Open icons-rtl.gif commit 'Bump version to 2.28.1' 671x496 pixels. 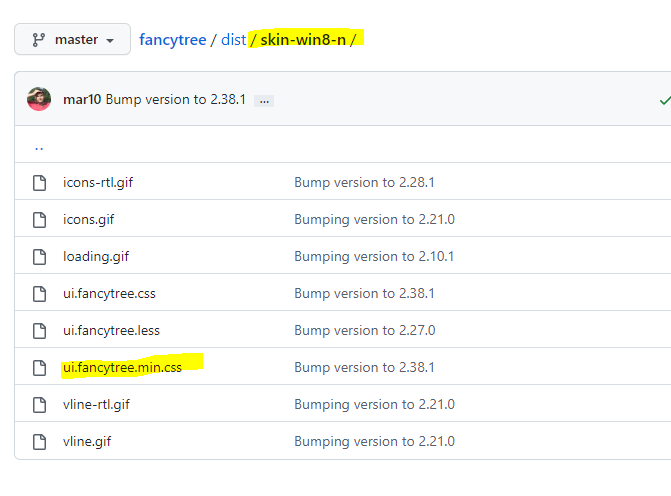coord(364,183)
